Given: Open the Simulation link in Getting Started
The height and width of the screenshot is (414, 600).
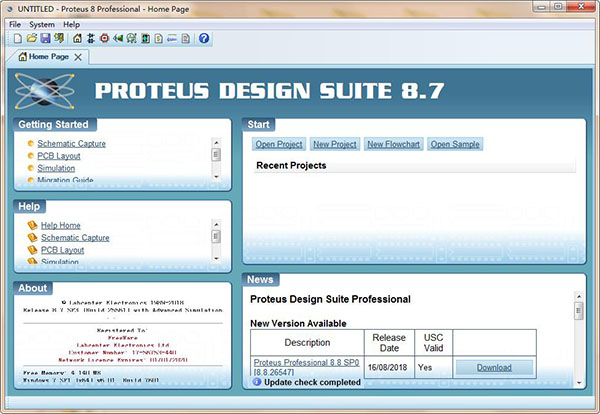Looking at the screenshot, I should pyautogui.click(x=56, y=168).
